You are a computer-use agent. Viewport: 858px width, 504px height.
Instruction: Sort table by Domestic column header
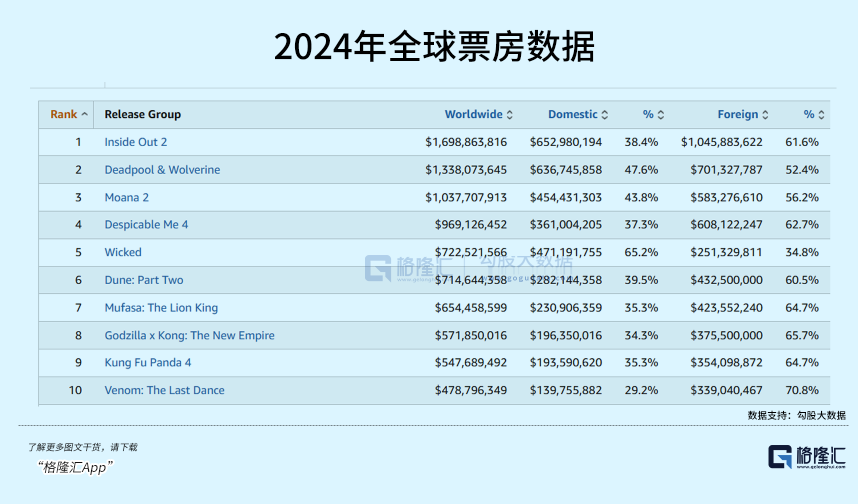pos(572,115)
